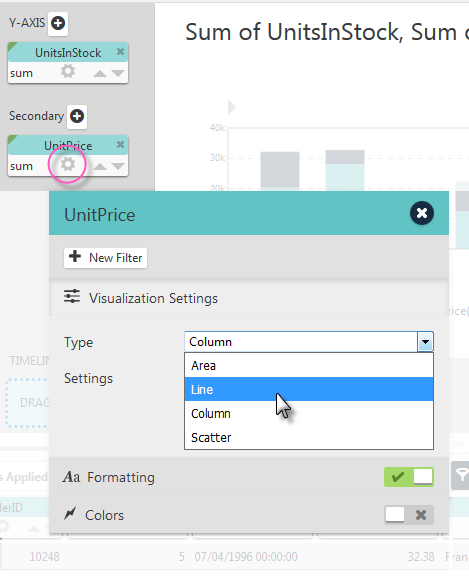Choose Area from the Type list
Screen dimensions: 469x584
(x=309, y=365)
